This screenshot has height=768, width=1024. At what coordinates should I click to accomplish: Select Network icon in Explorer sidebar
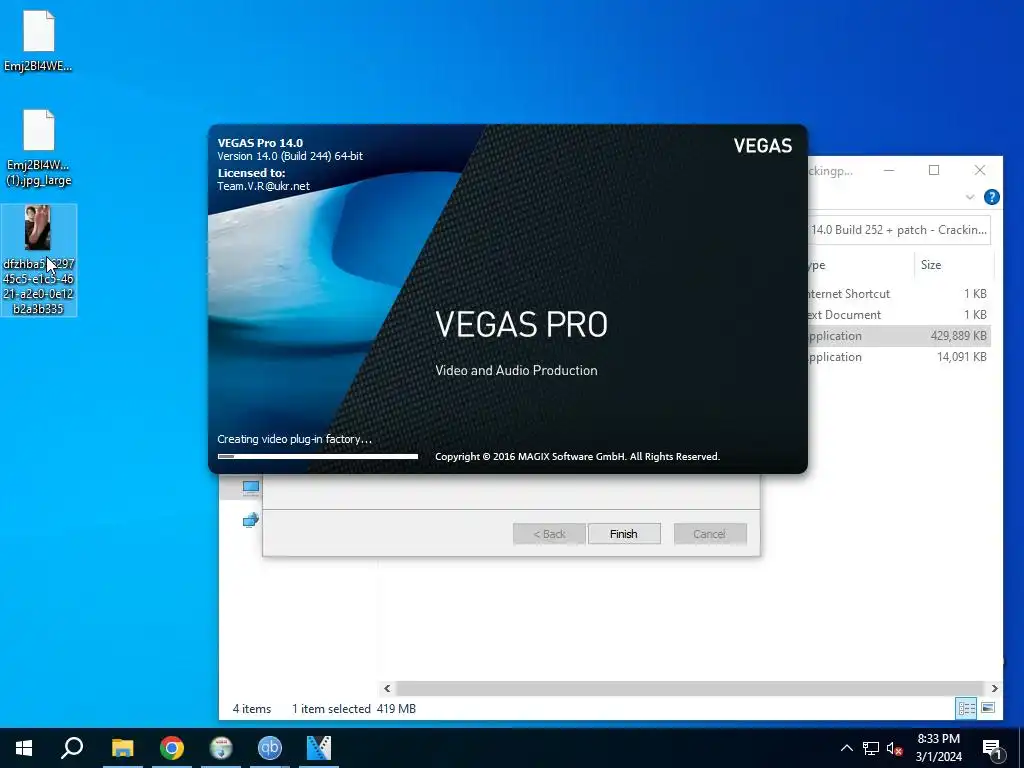pyautogui.click(x=251, y=520)
